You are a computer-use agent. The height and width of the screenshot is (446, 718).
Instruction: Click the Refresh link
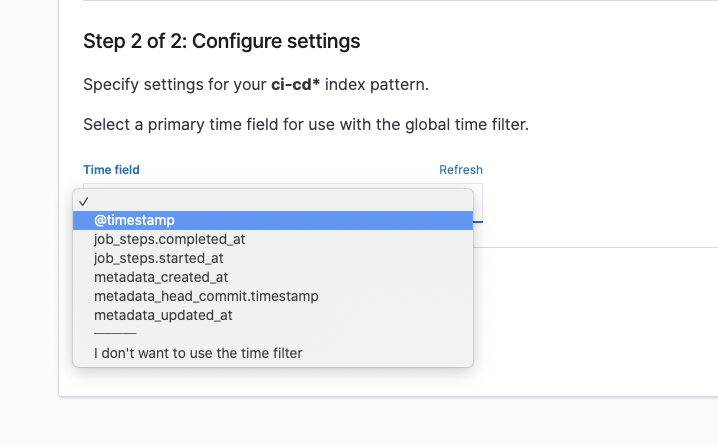click(460, 170)
